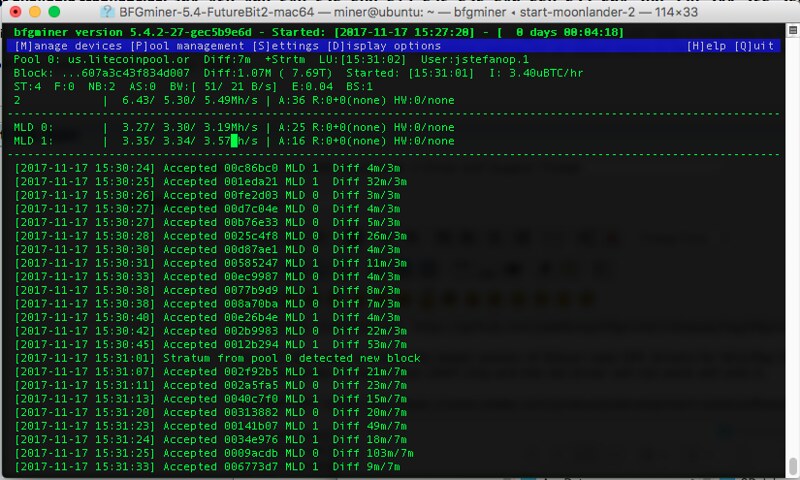
Task: Click the Block: ...607a3c43f834d007 text
Action: pos(102,73)
